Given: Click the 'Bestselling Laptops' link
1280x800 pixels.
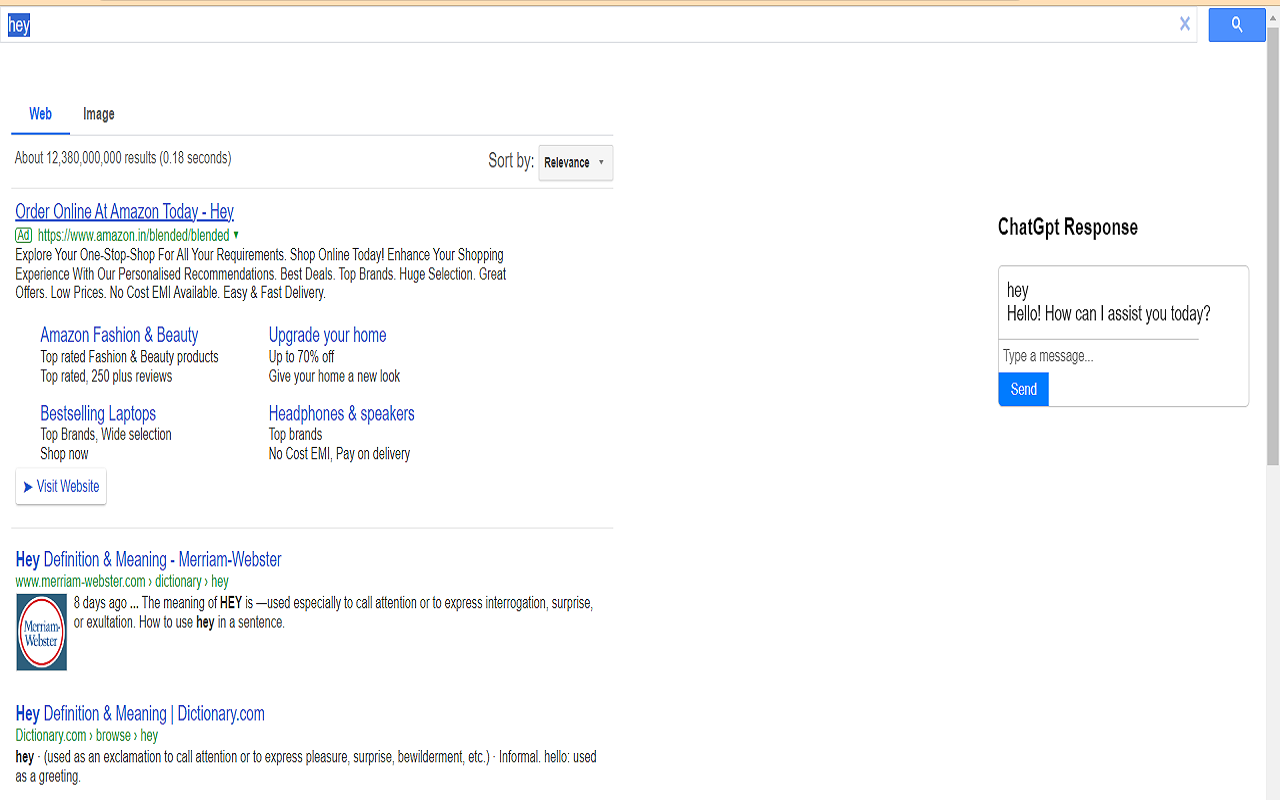Looking at the screenshot, I should pos(97,413).
